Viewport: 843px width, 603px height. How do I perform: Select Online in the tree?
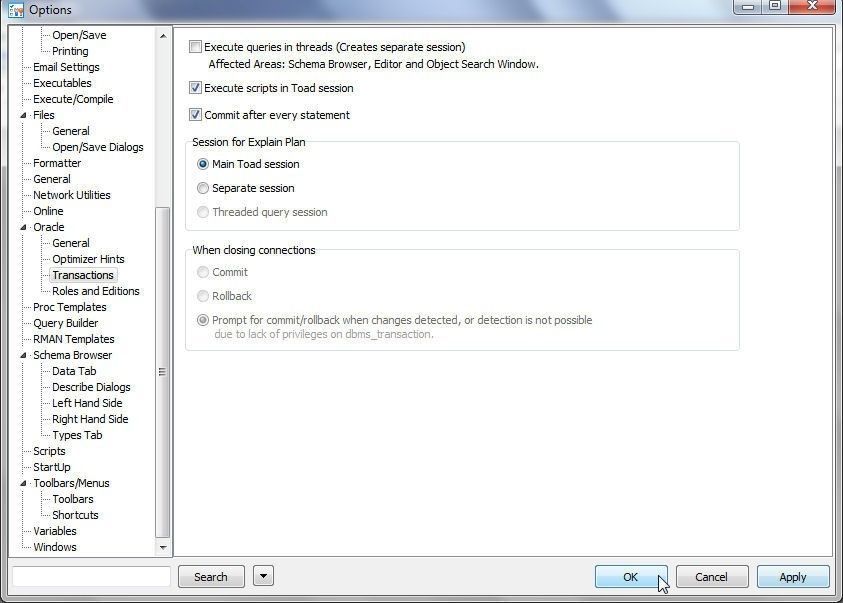point(48,211)
